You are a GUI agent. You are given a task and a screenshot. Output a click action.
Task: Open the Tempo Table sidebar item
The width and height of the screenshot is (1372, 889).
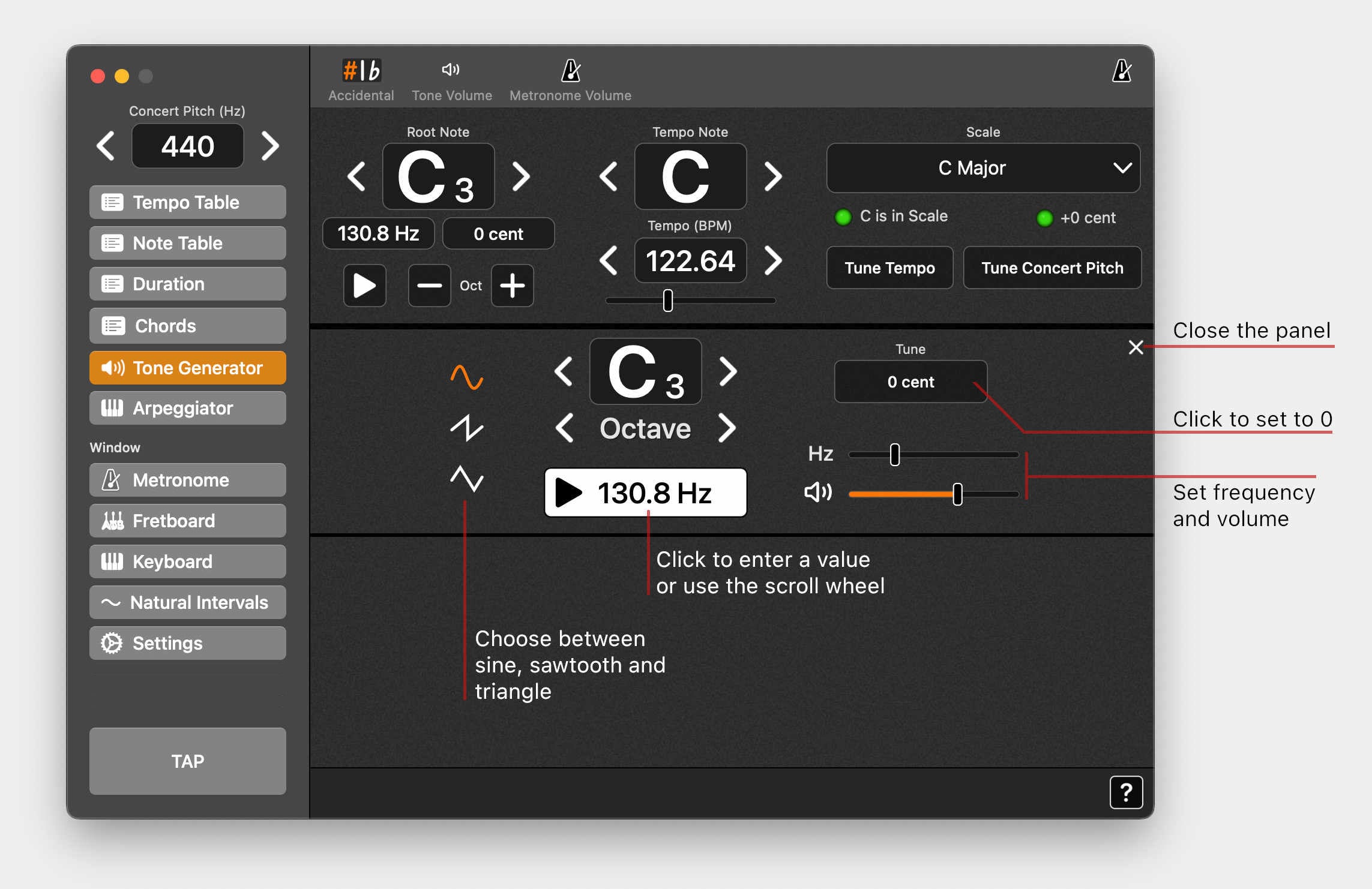coord(187,202)
